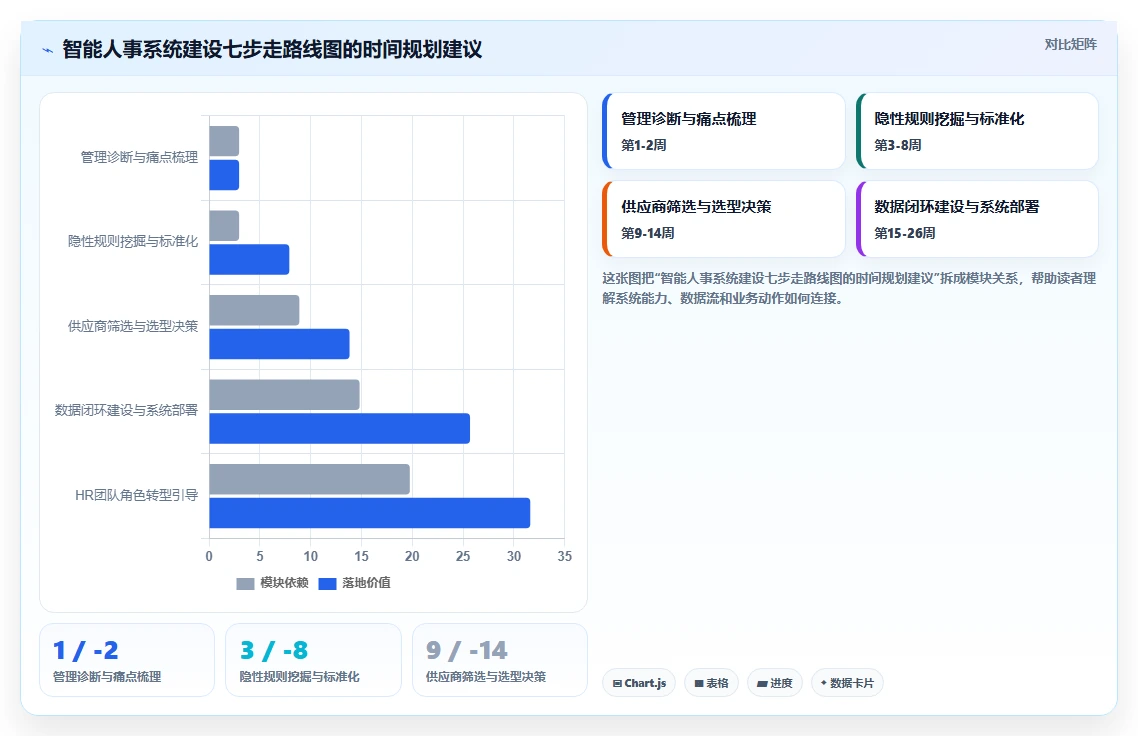Click the gray bar for 供应商筛选与选型决策
Screen dimensions: 1138x736
pos(255,310)
